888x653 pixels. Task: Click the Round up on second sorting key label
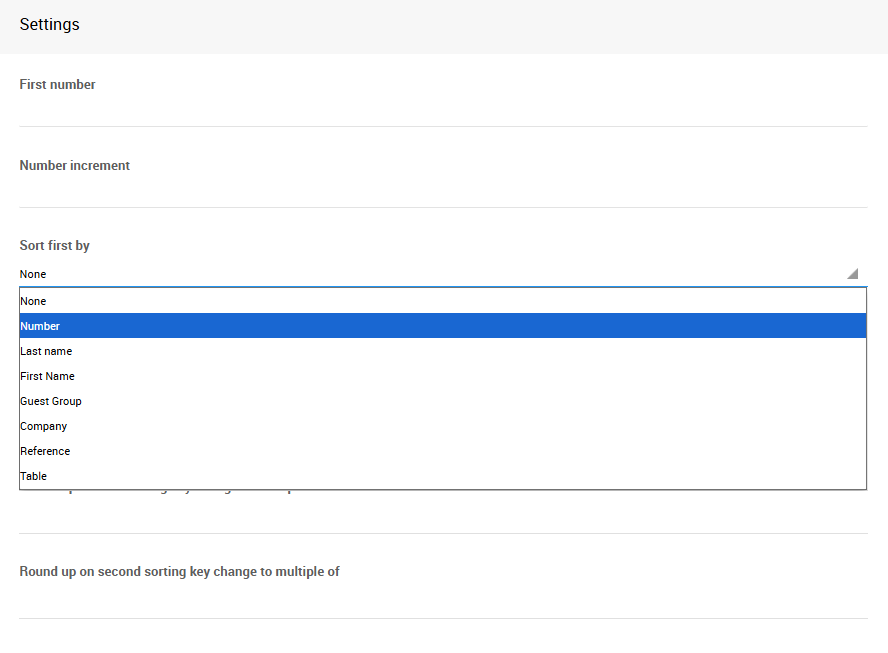click(x=180, y=572)
